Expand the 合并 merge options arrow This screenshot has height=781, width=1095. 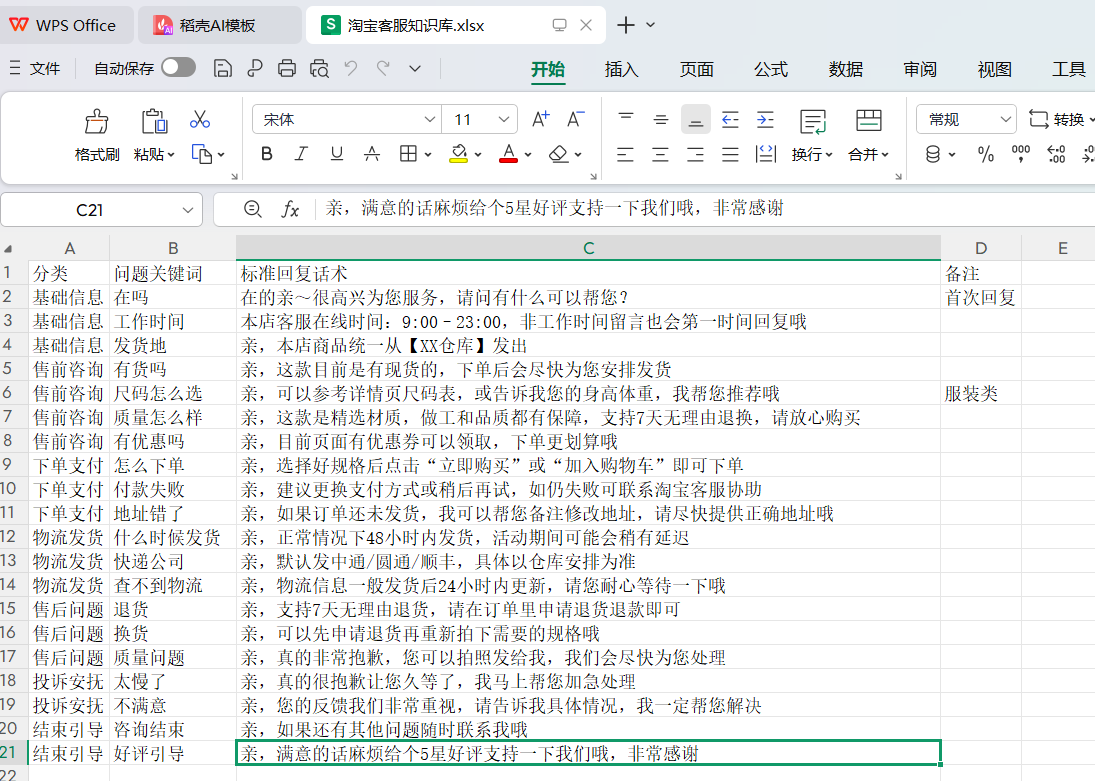click(x=885, y=155)
